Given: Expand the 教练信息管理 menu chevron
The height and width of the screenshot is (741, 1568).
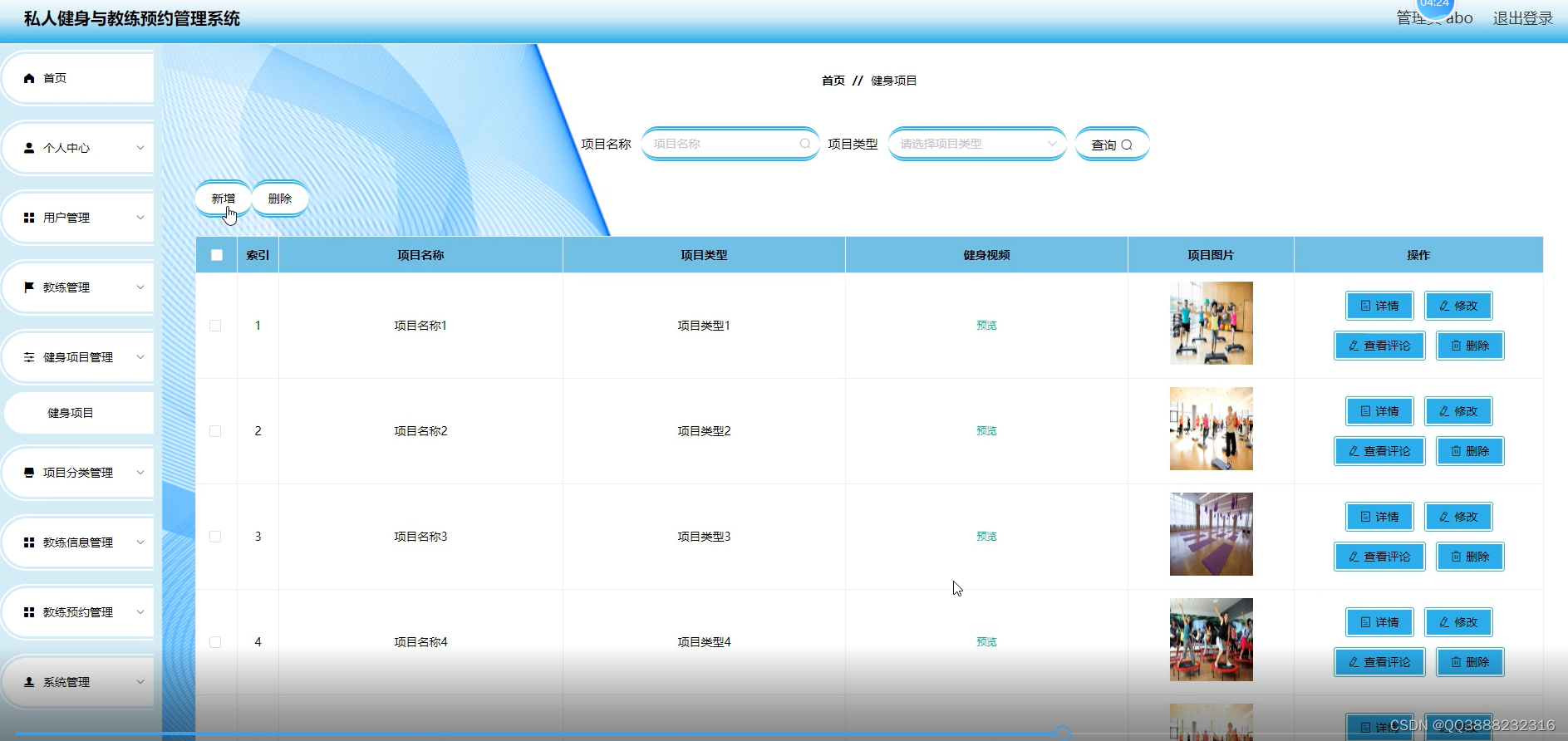Looking at the screenshot, I should (x=140, y=542).
